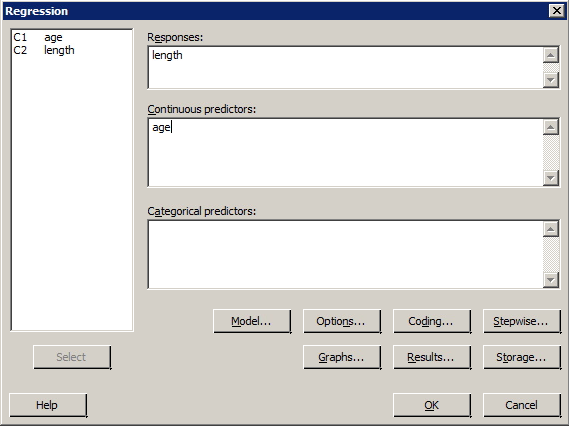Screen dimensions: 569x426
Task: Open the Storage... dialog
Action: click(x=522, y=357)
